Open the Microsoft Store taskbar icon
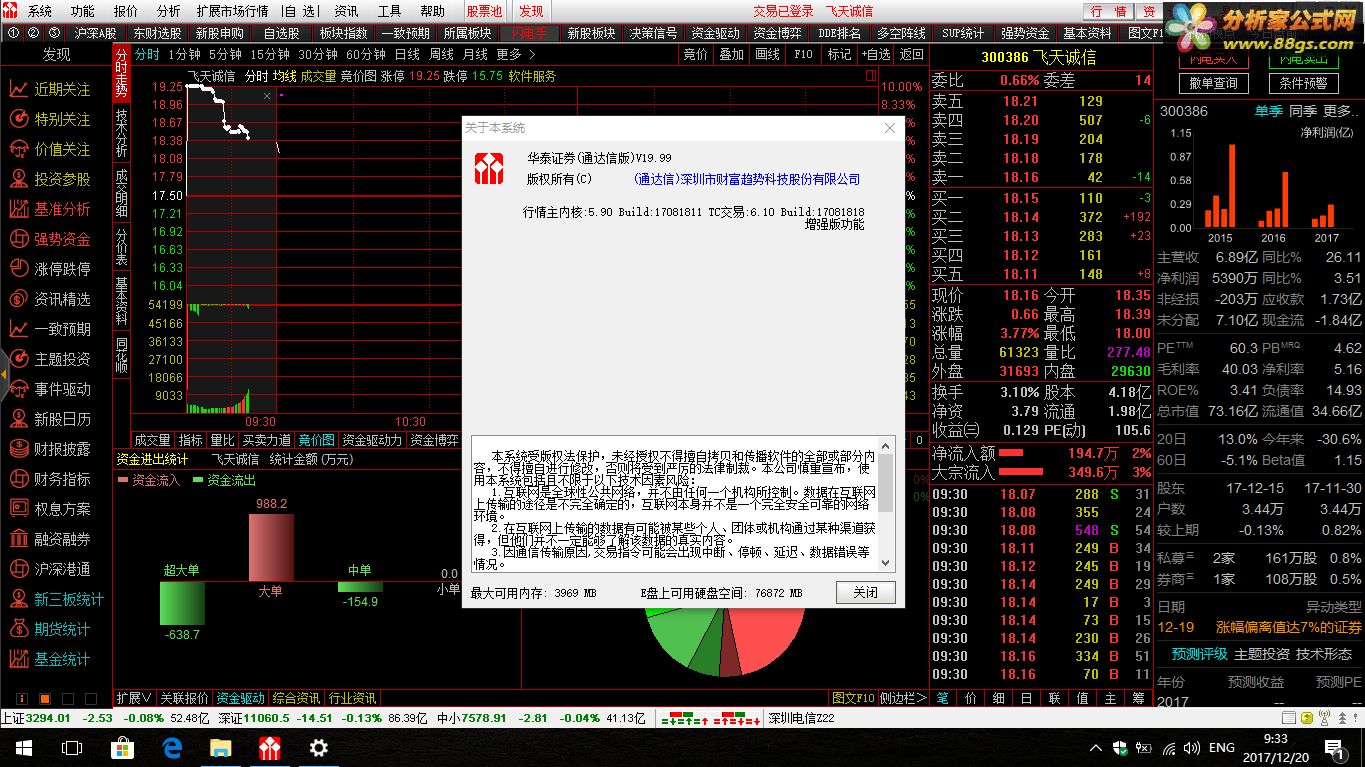Viewport: 1365px width, 767px height. (x=122, y=747)
